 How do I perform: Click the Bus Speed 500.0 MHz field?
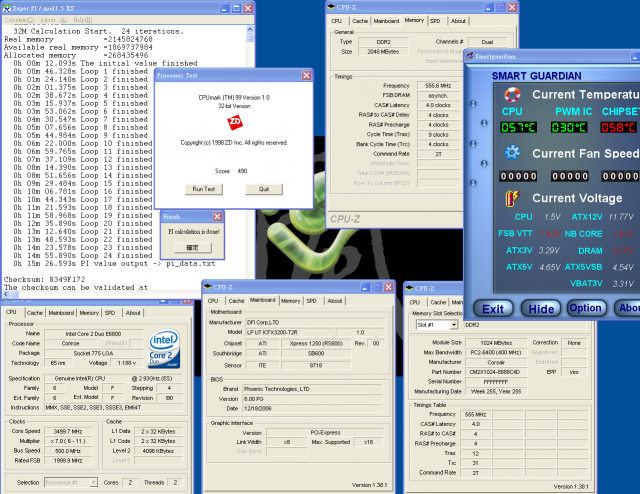click(68, 451)
